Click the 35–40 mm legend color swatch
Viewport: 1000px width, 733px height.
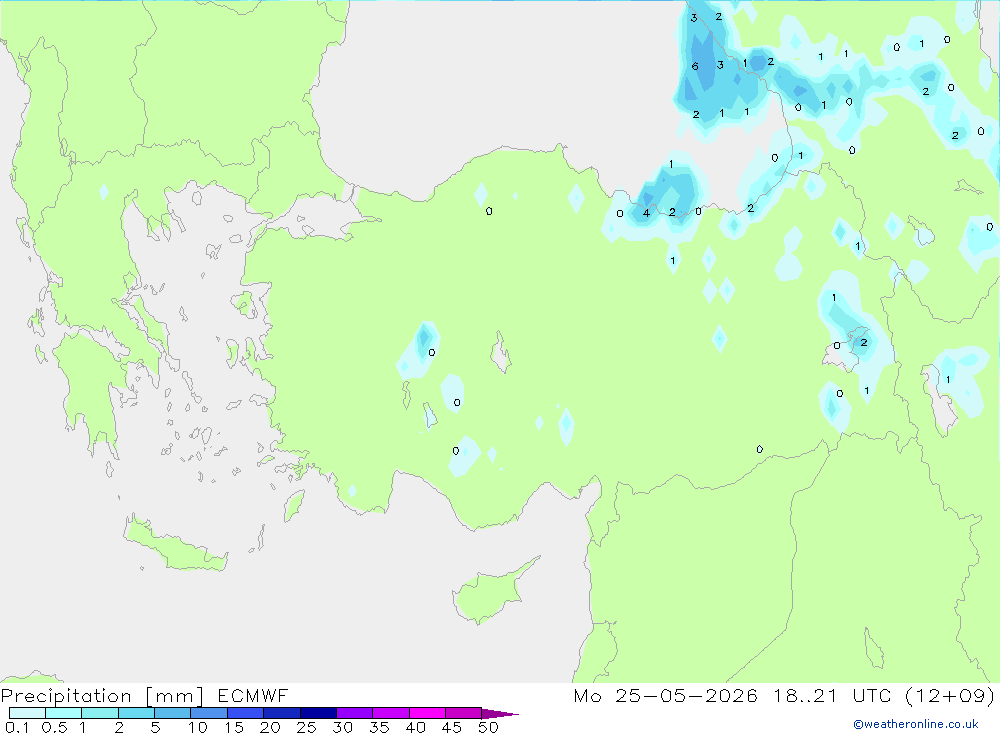(390, 713)
